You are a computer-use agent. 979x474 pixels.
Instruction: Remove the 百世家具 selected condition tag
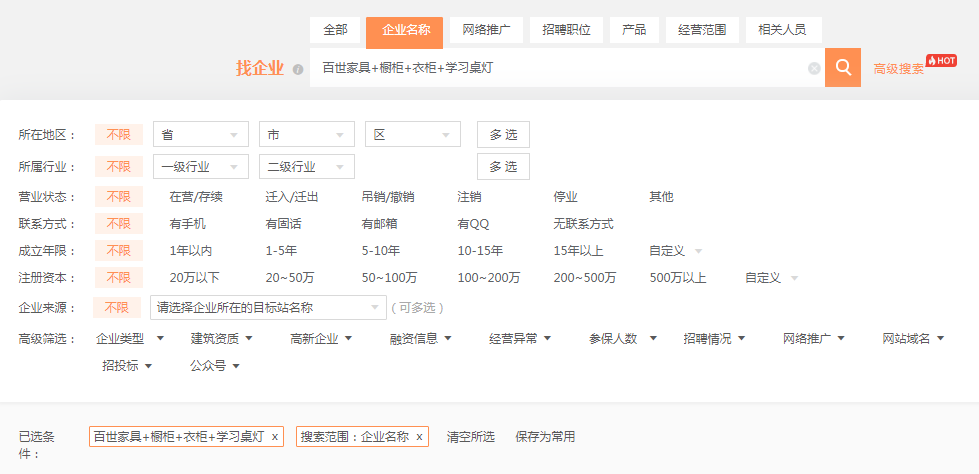[275, 437]
